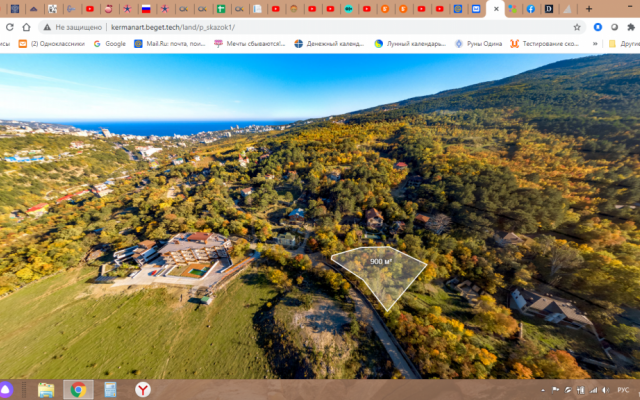Viewport: 640px width, 400px height.
Task: Open the Денежный календарь bookmark
Action: [329, 44]
